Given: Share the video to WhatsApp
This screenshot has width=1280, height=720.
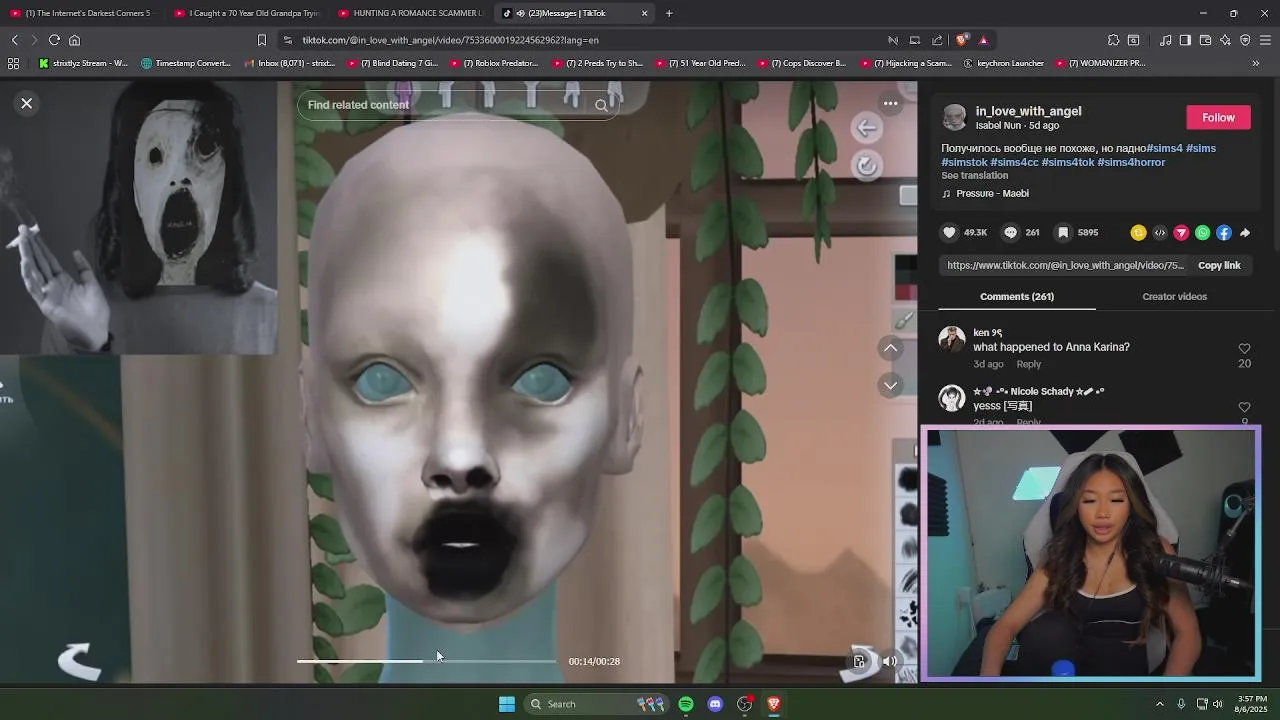Looking at the screenshot, I should click(1202, 233).
